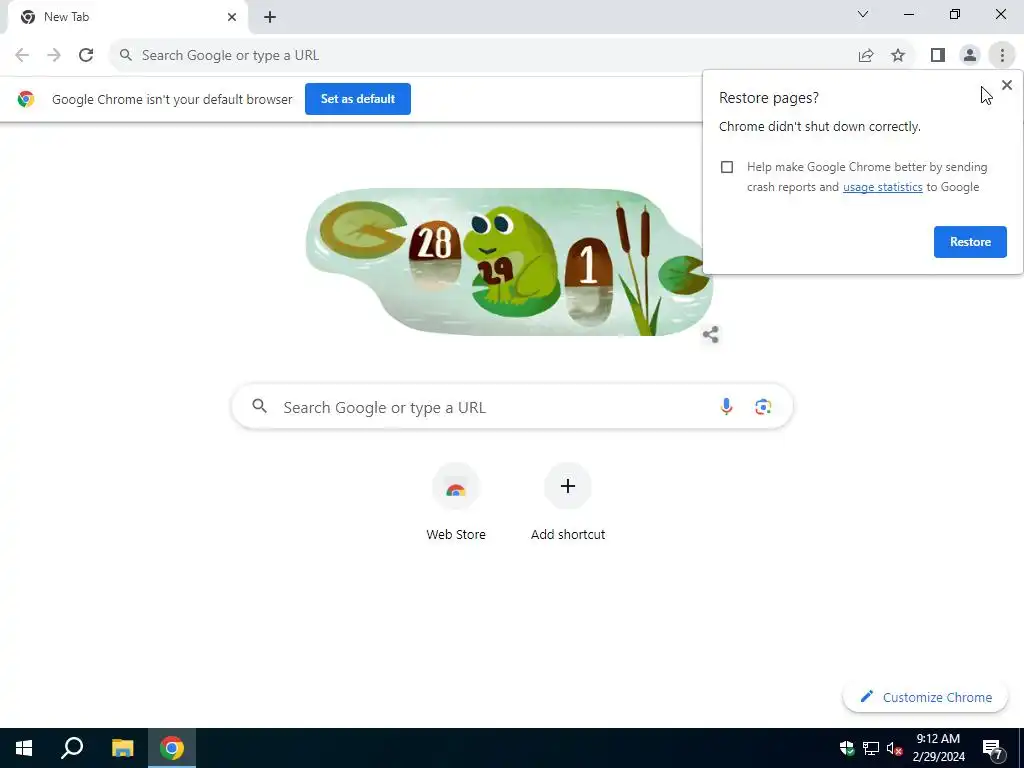Share the frog doodle

(711, 334)
